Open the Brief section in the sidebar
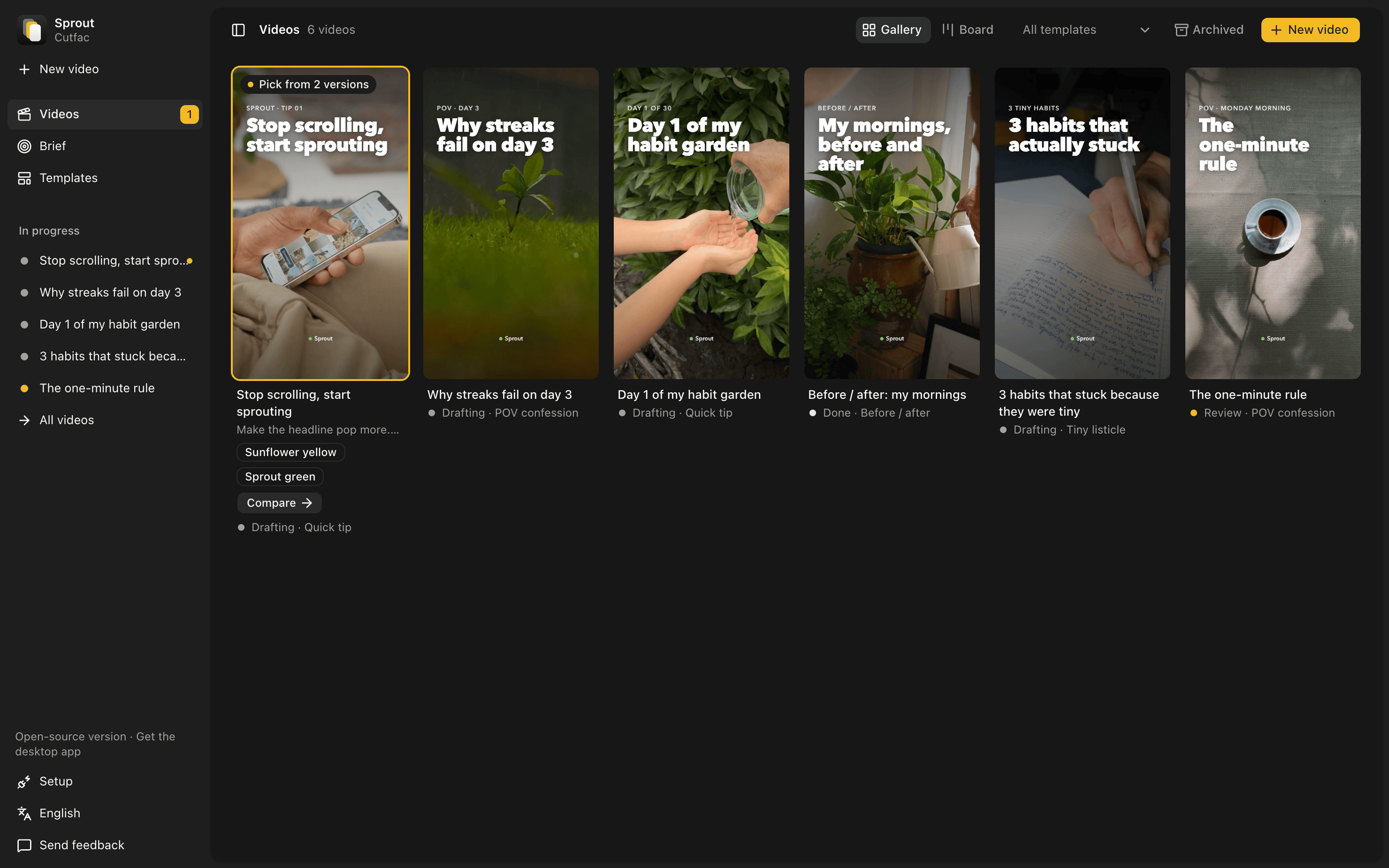This screenshot has height=868, width=1389. point(105,146)
